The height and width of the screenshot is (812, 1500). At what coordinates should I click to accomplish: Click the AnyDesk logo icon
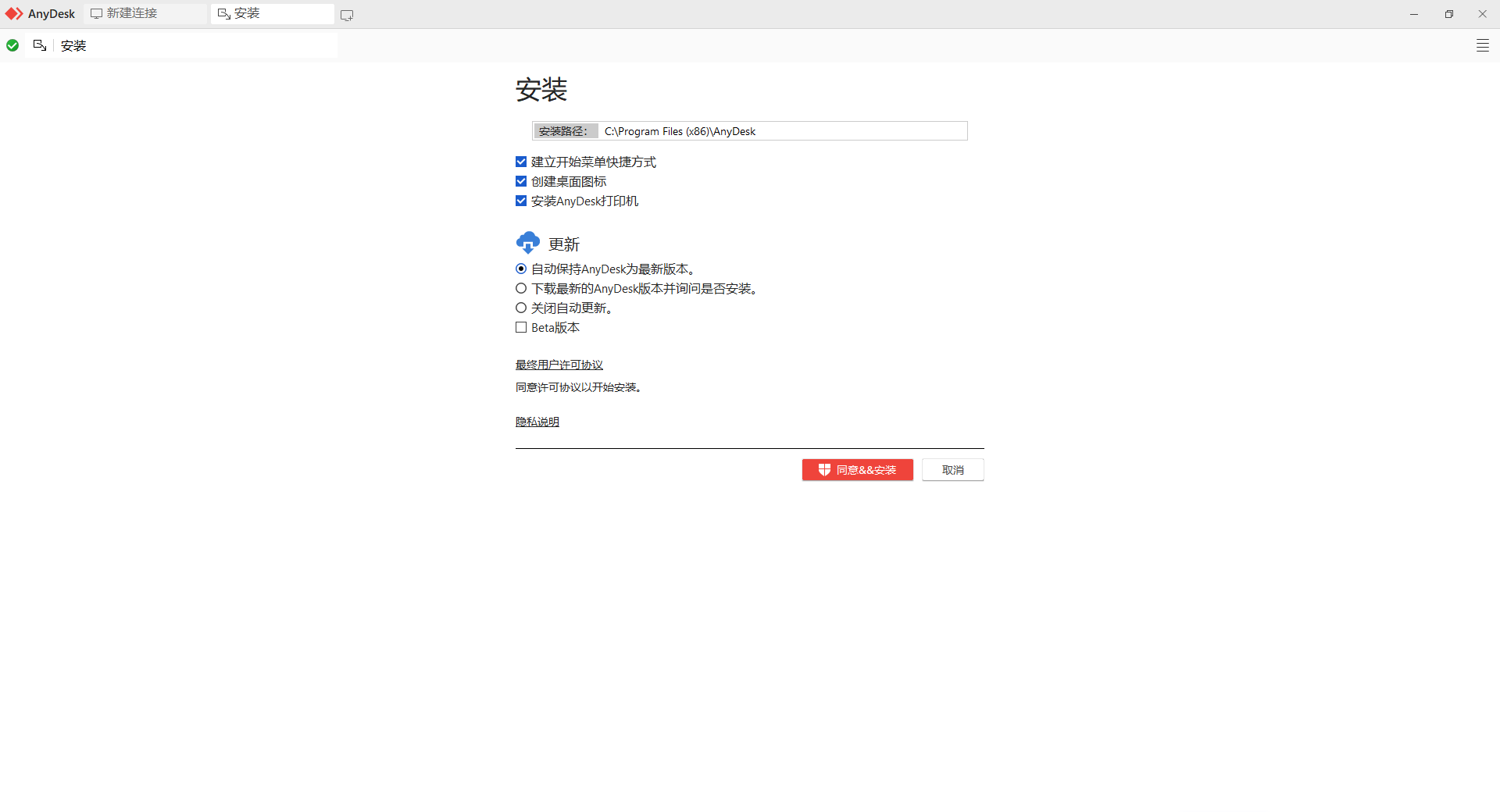(x=12, y=13)
